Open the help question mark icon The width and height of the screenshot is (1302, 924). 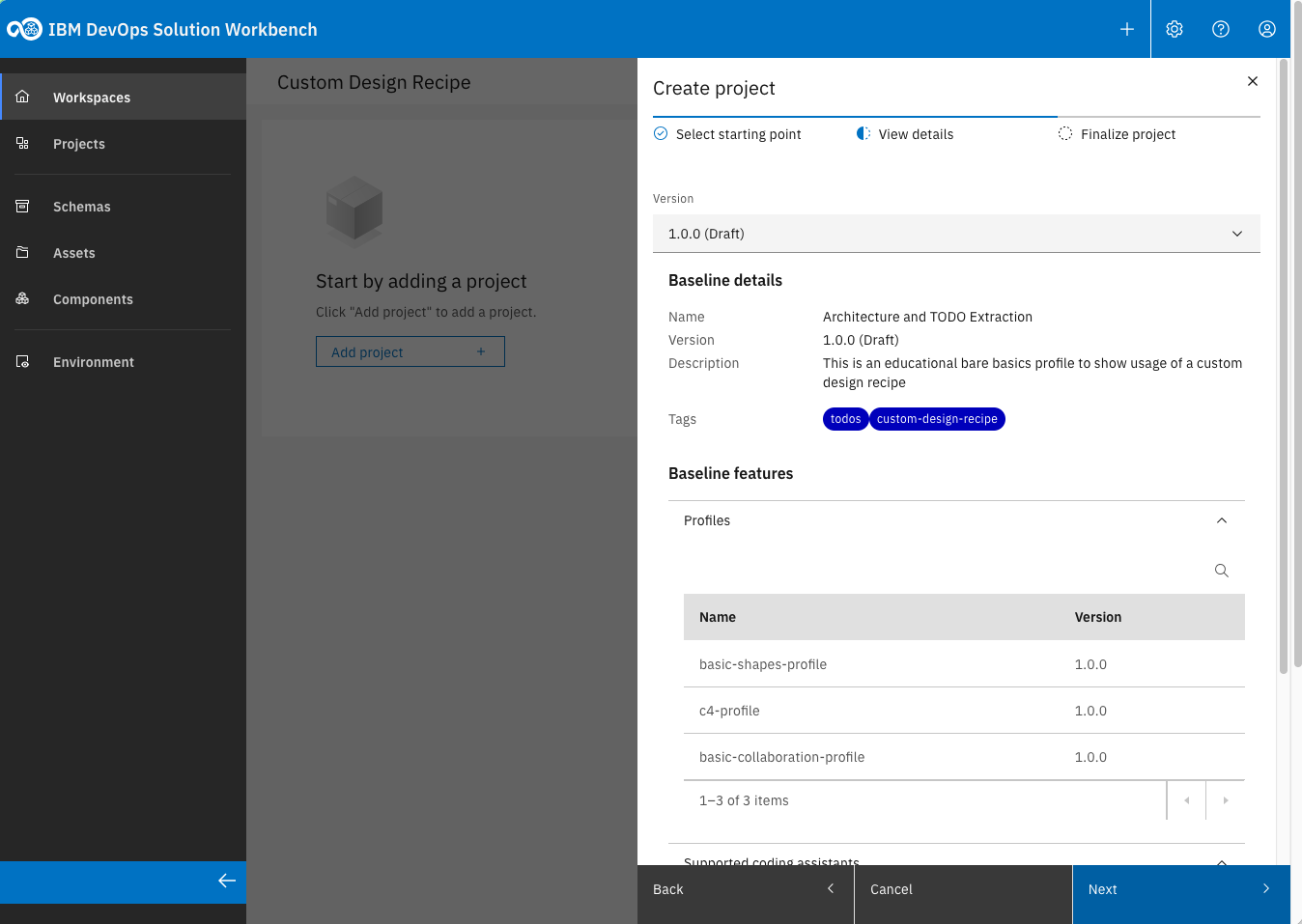click(x=1221, y=29)
